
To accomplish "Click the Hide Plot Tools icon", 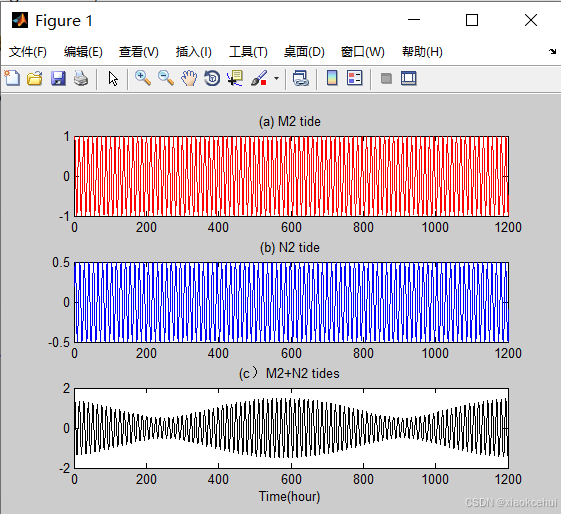I will point(386,78).
